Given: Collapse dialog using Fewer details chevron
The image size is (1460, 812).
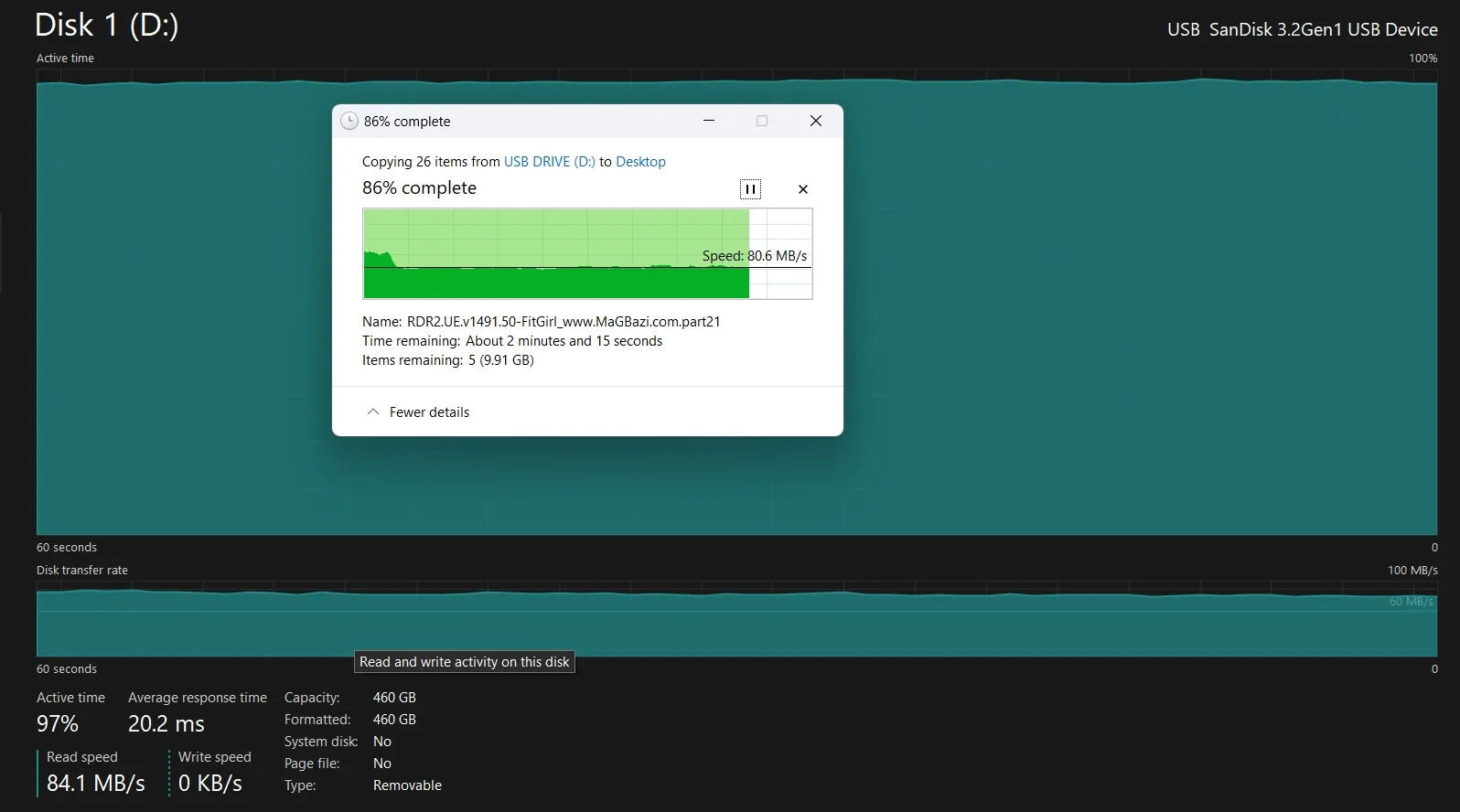Looking at the screenshot, I should (x=373, y=412).
